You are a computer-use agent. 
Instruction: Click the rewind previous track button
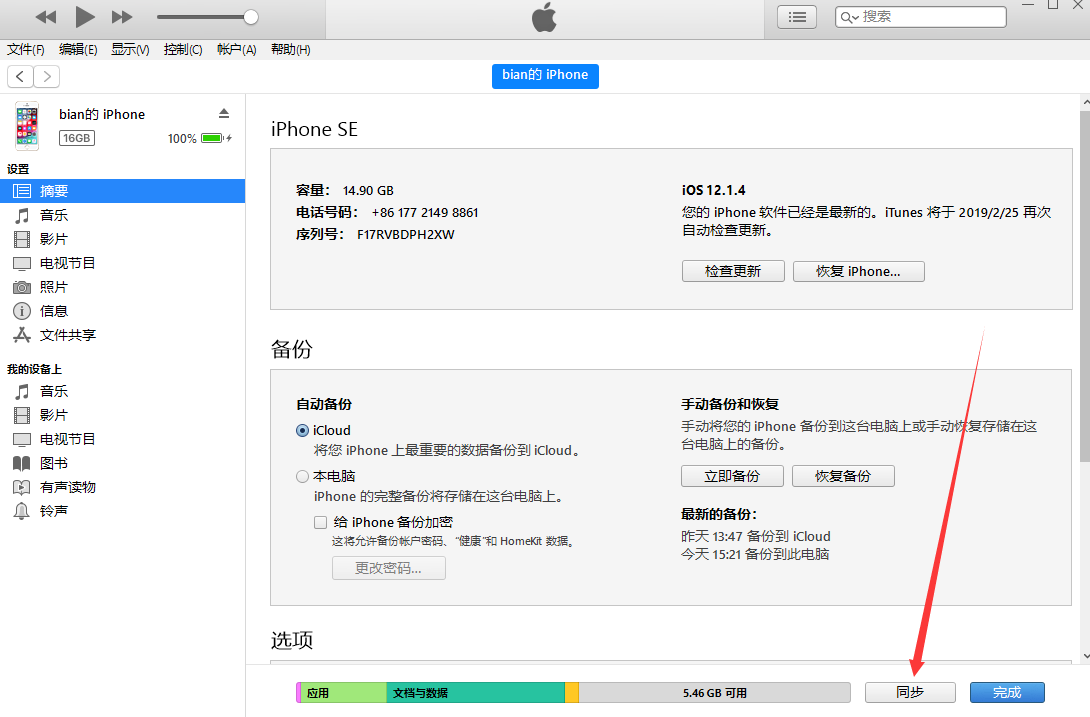46,17
